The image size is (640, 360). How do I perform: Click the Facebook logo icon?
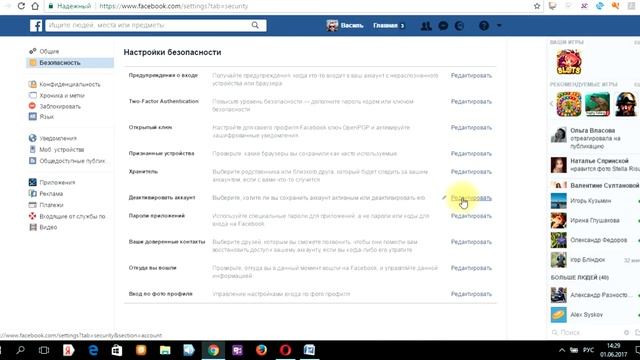(x=36, y=25)
